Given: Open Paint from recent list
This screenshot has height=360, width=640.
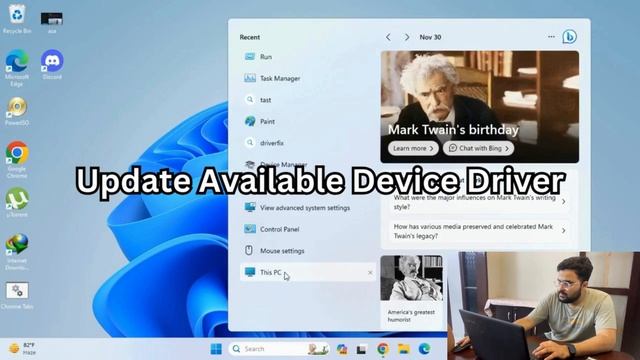Looking at the screenshot, I should [x=308, y=122].
